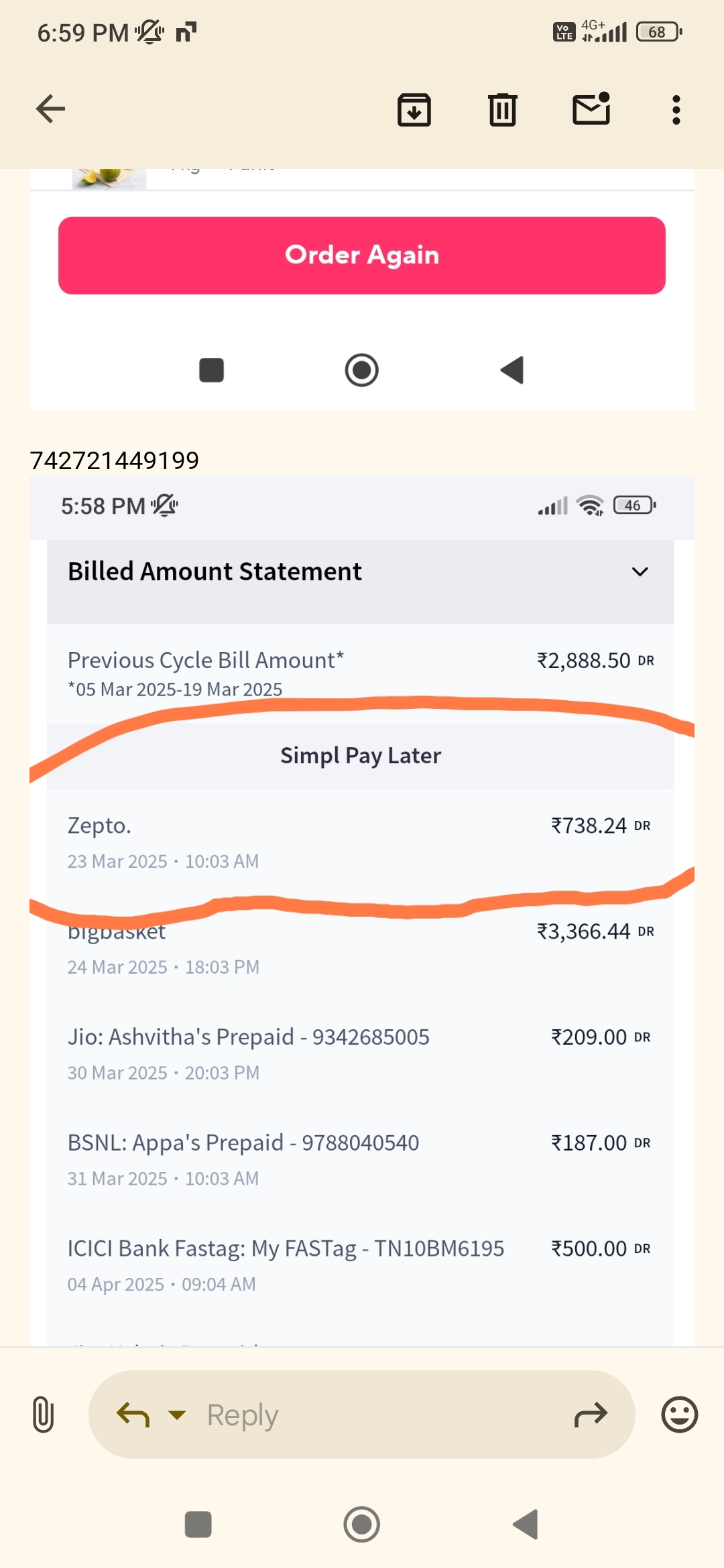This screenshot has height=1568, width=724.
Task: Tap the pink Order Again button
Action: click(362, 255)
